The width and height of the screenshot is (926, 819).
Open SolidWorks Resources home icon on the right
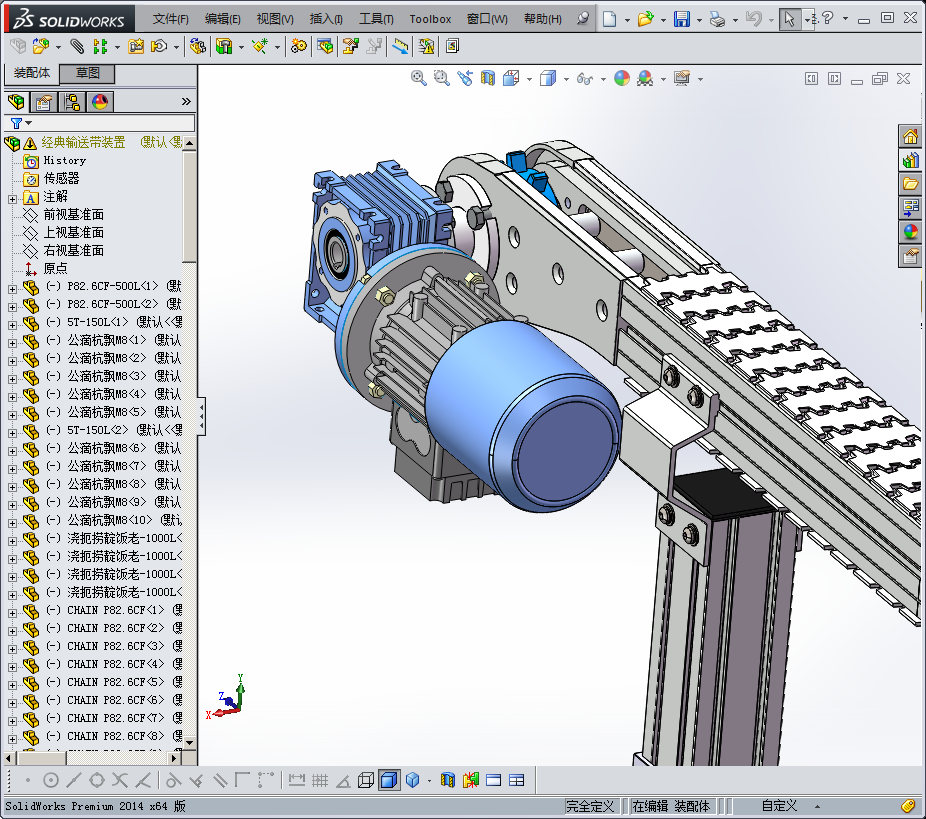click(910, 136)
